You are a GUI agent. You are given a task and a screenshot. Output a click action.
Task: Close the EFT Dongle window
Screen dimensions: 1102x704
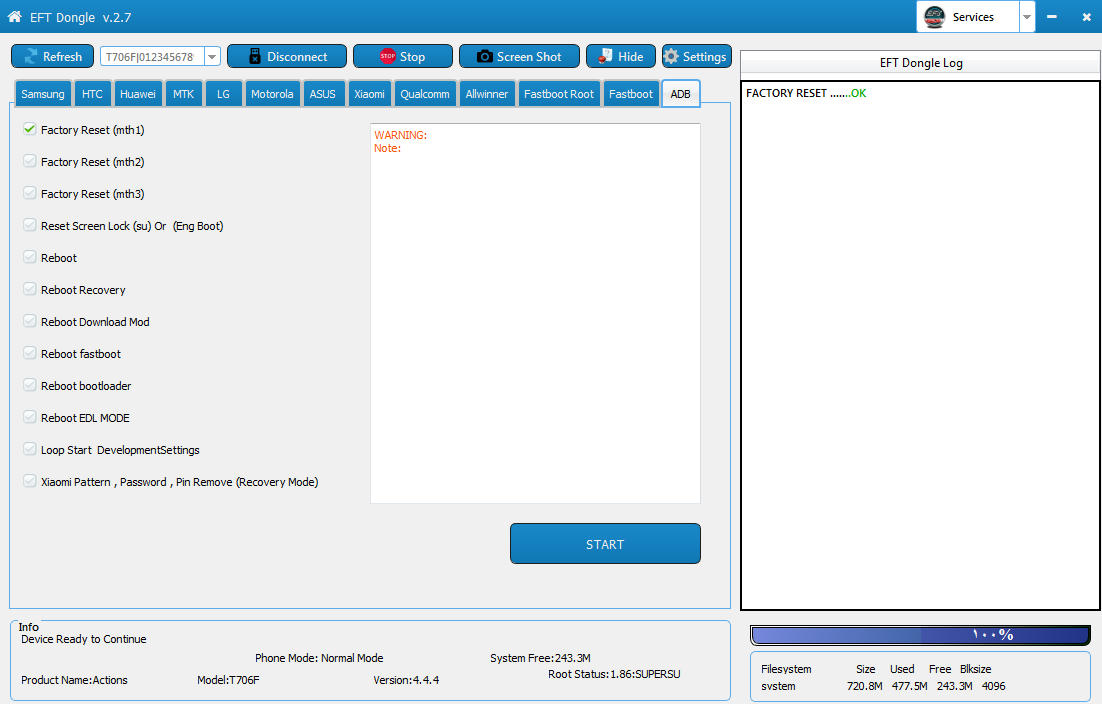(x=1087, y=16)
